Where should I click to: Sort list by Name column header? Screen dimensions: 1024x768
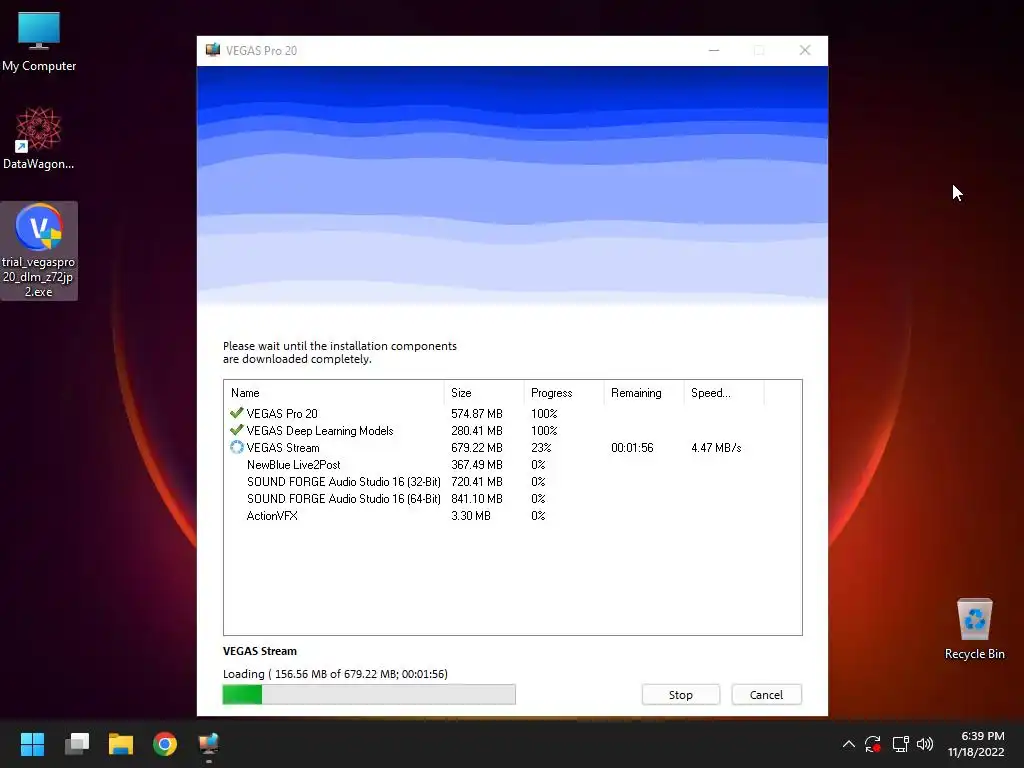334,392
